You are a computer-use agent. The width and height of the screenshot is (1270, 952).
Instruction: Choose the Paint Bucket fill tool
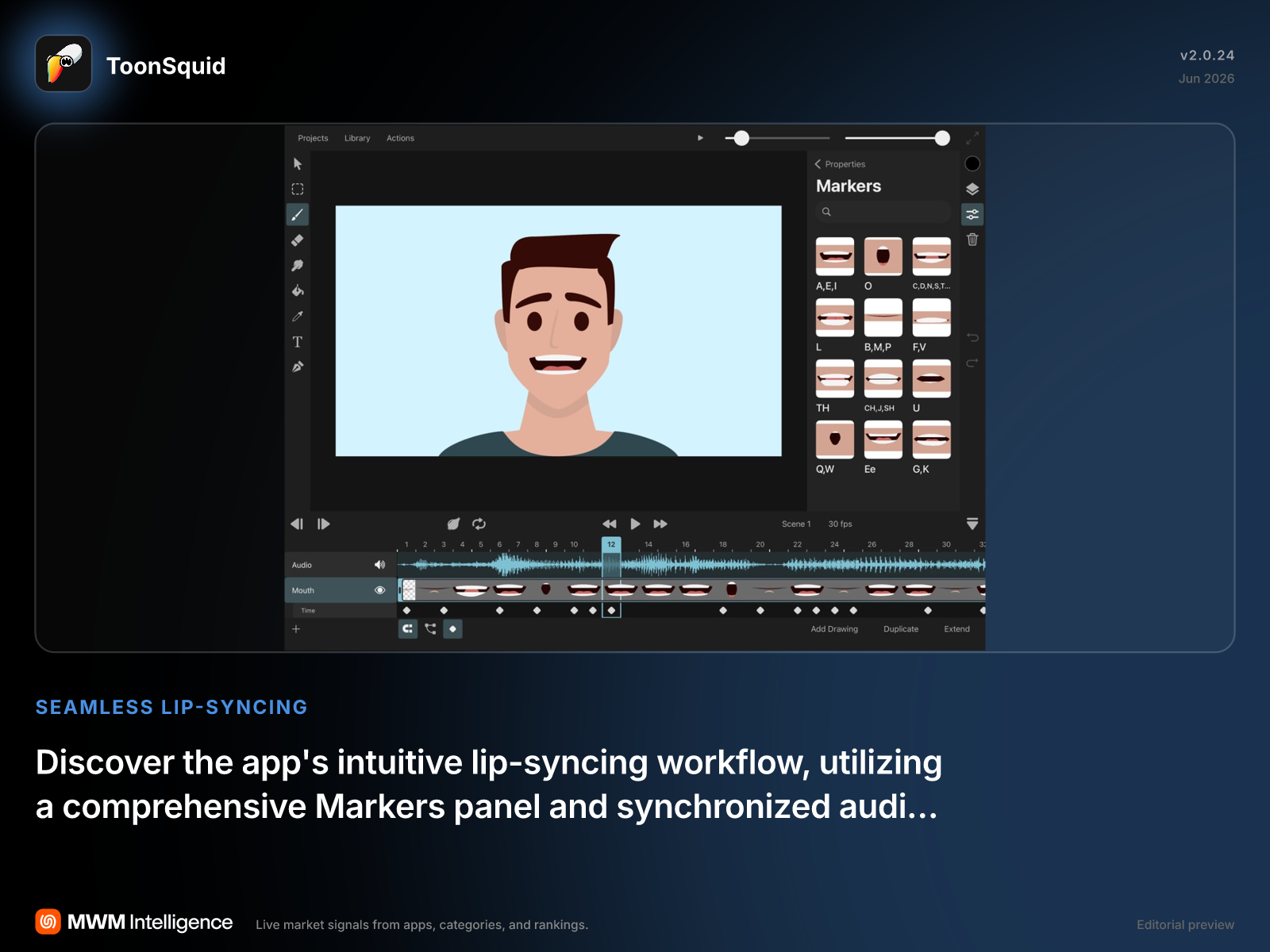point(298,290)
